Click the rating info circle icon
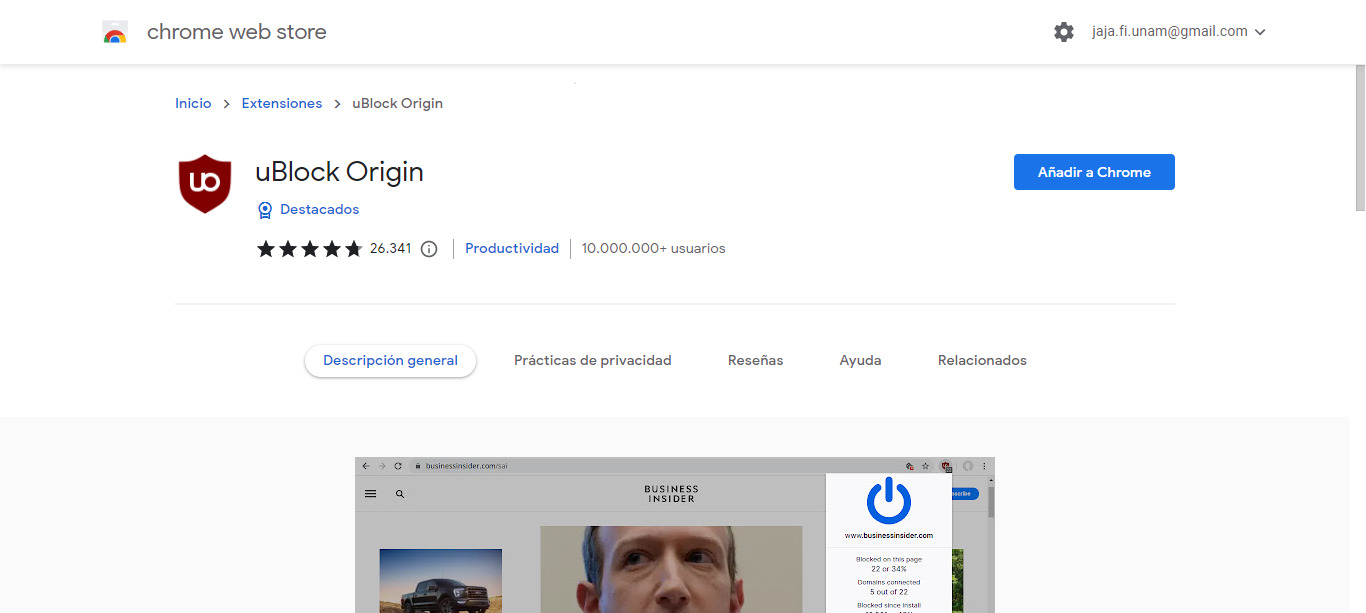This screenshot has width=1366, height=613. coord(429,249)
